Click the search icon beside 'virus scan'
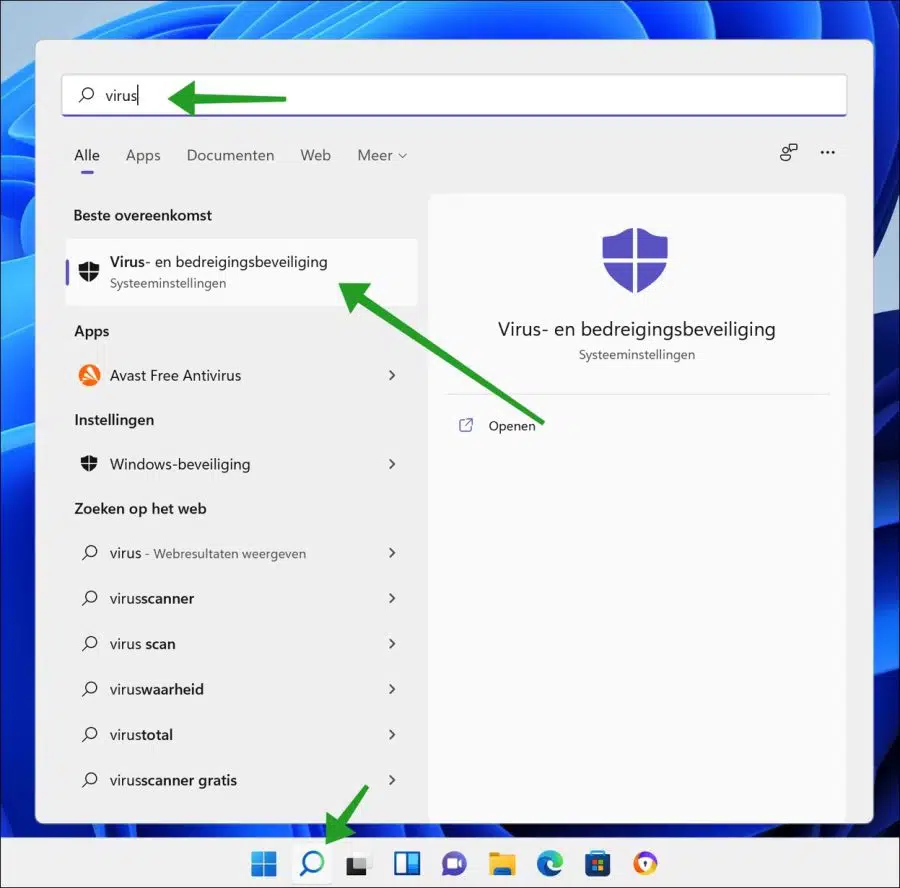This screenshot has height=888, width=900. coord(90,643)
